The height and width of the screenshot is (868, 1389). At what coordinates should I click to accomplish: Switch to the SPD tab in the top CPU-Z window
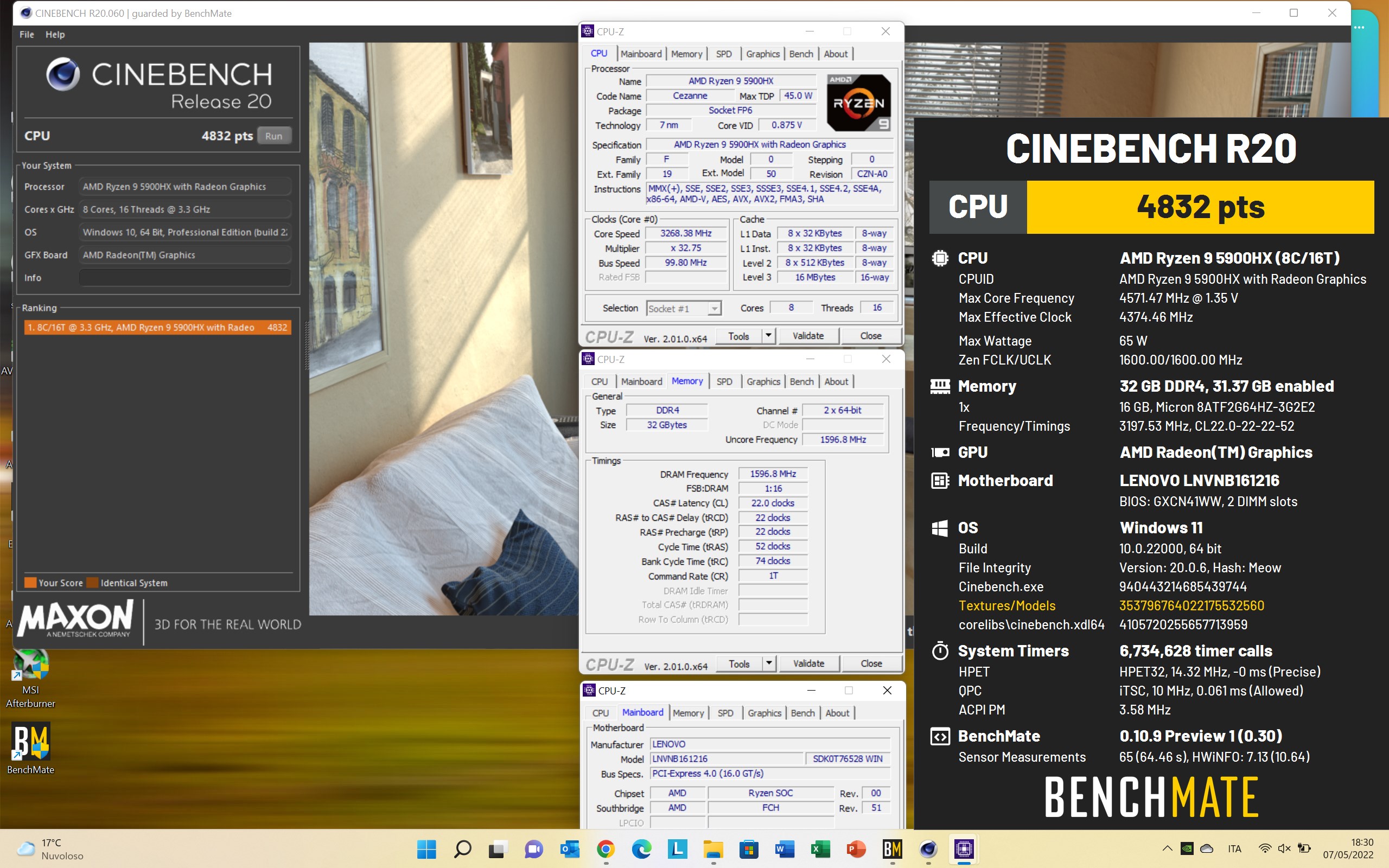click(x=724, y=54)
